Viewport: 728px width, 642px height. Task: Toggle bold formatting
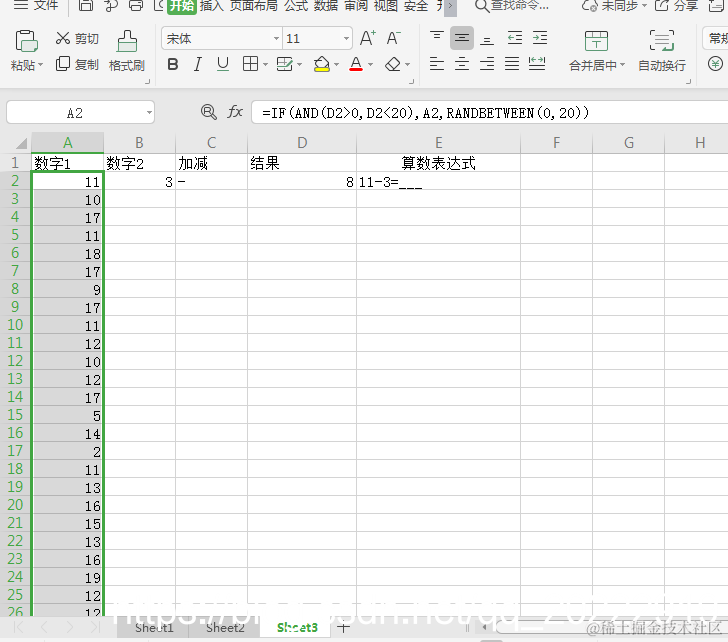pyautogui.click(x=173, y=65)
